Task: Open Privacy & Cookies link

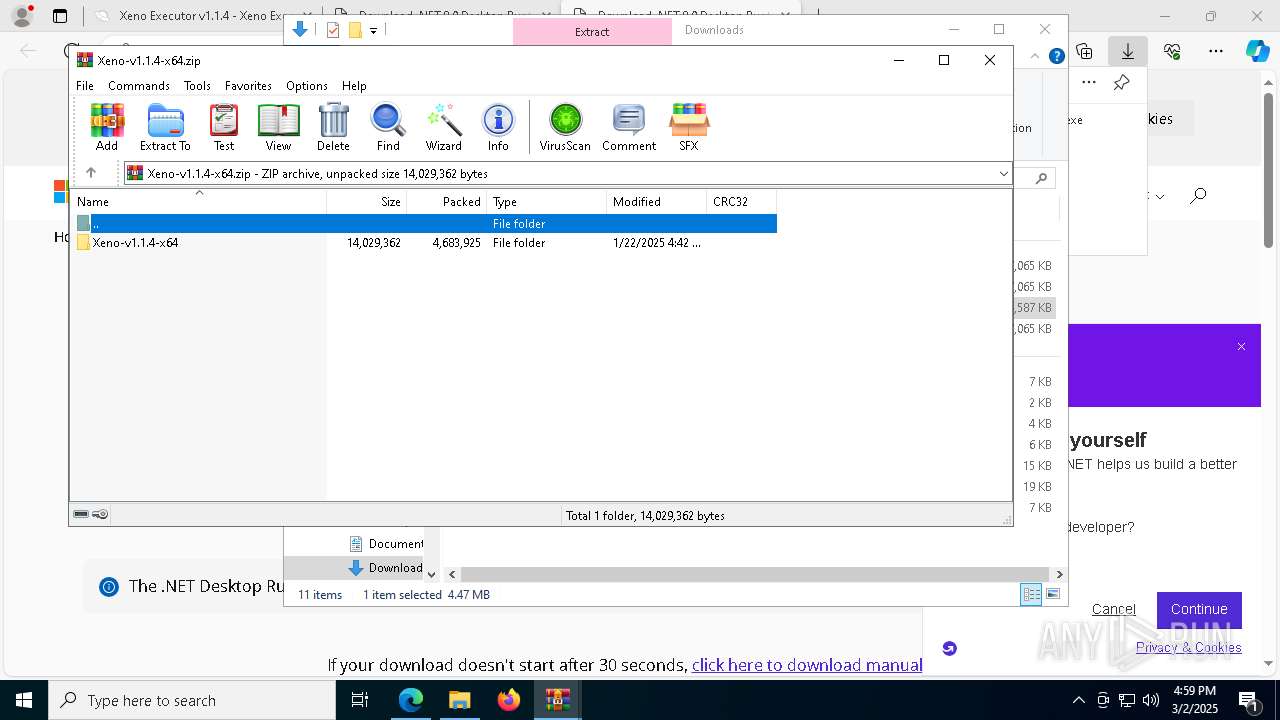Action: click(x=1188, y=648)
